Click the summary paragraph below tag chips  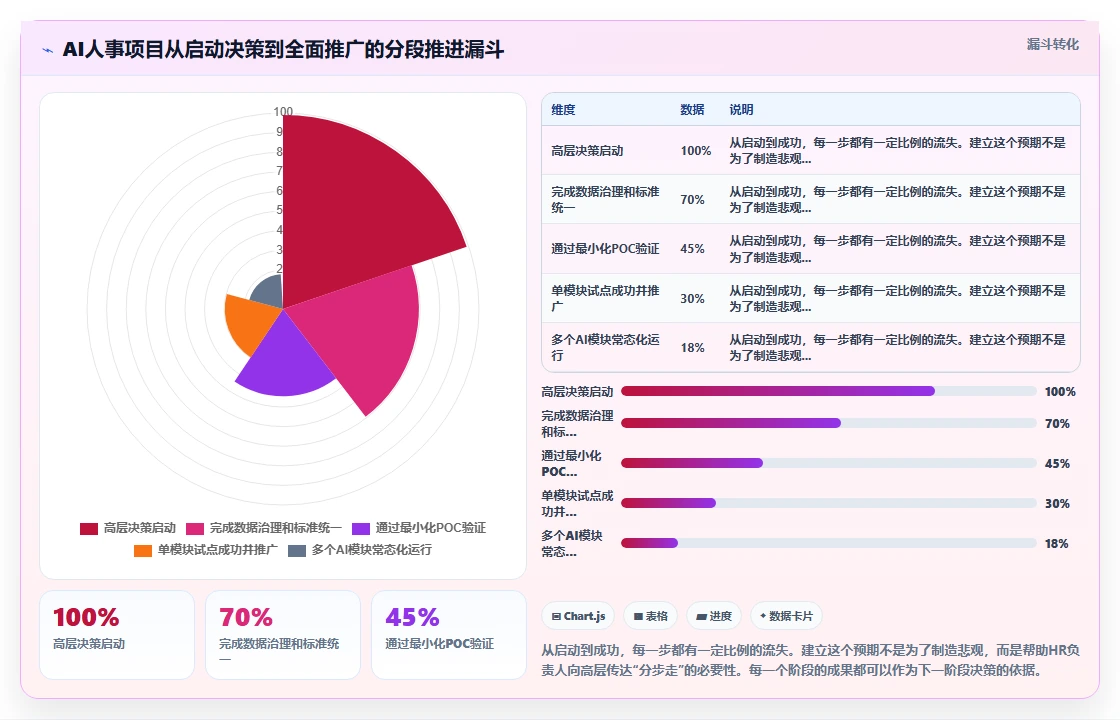[x=810, y=661]
